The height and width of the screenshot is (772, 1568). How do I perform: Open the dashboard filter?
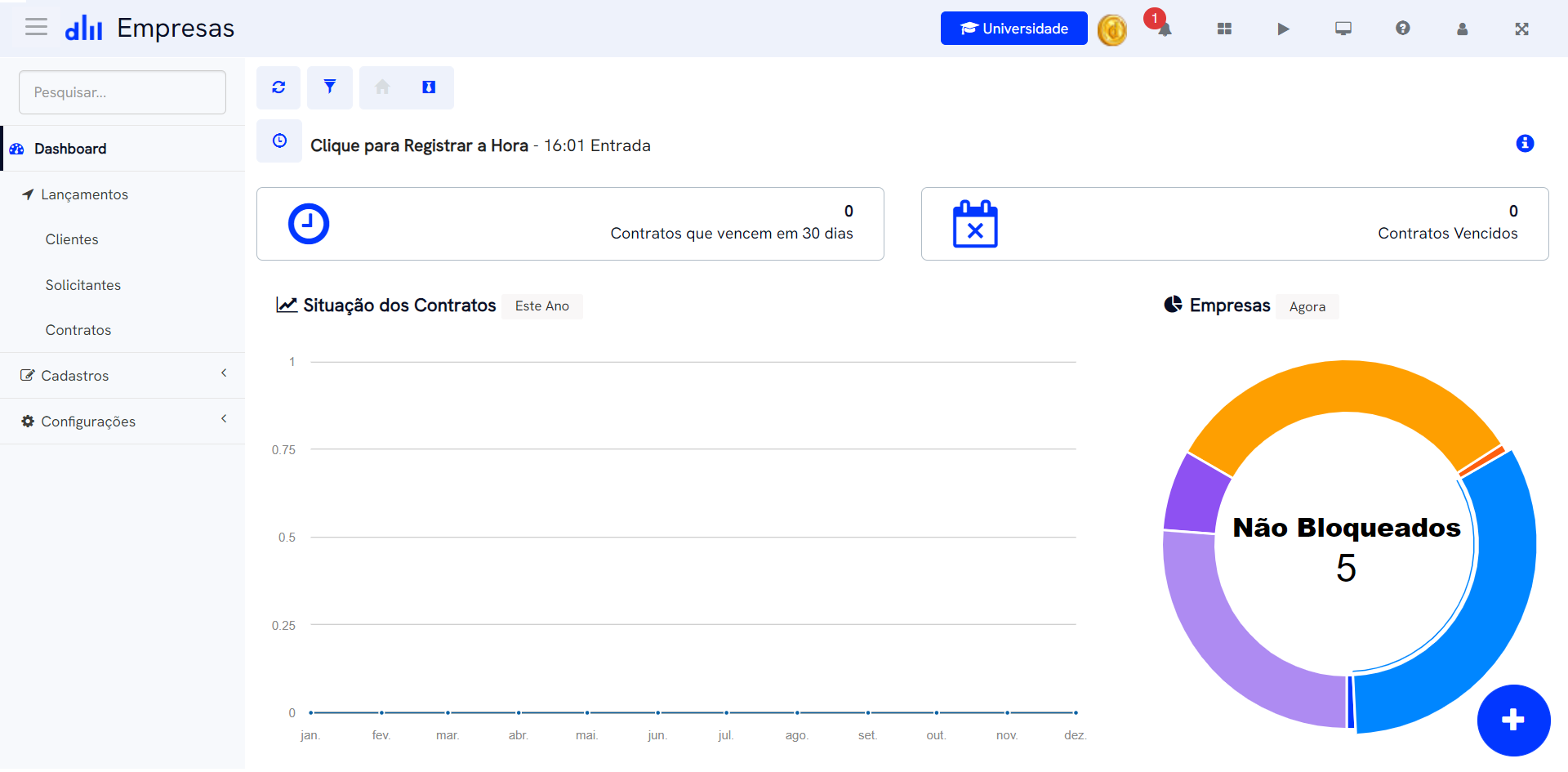point(330,87)
